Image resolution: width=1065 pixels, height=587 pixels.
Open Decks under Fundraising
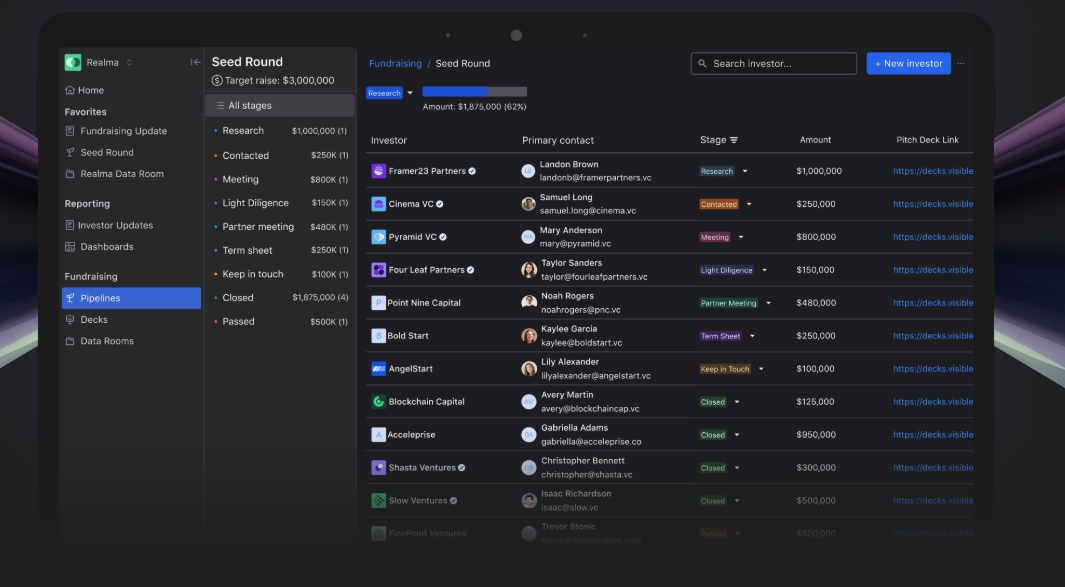click(86, 320)
